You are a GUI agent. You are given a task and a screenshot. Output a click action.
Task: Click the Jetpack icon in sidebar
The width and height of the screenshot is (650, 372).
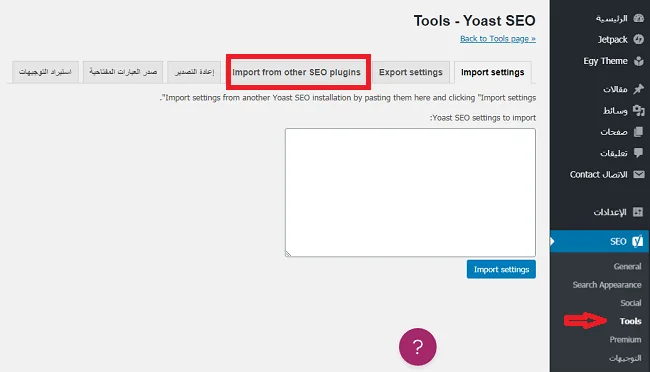638,39
